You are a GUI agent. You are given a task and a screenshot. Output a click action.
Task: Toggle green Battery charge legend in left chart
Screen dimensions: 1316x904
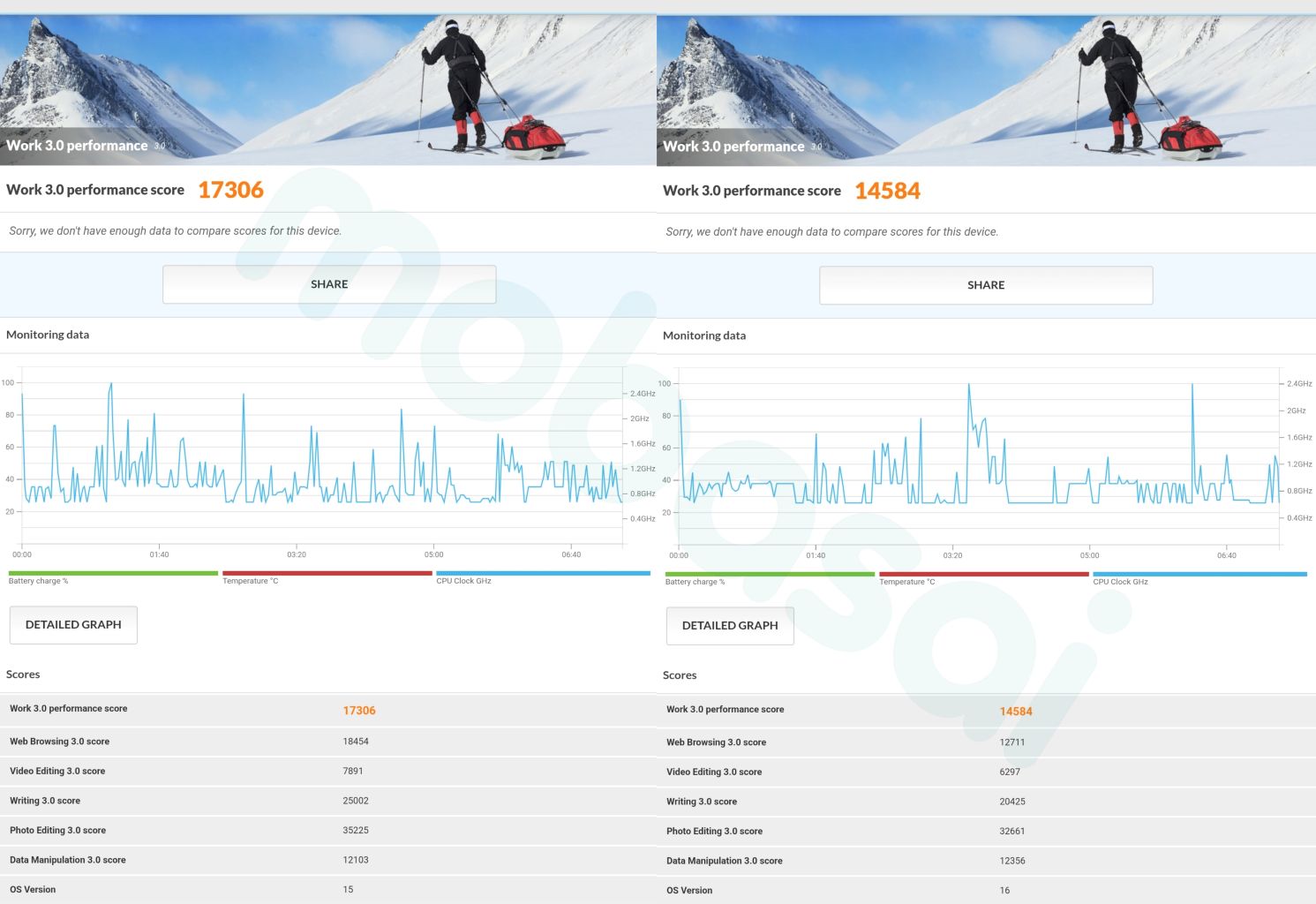pyautogui.click(x=113, y=575)
